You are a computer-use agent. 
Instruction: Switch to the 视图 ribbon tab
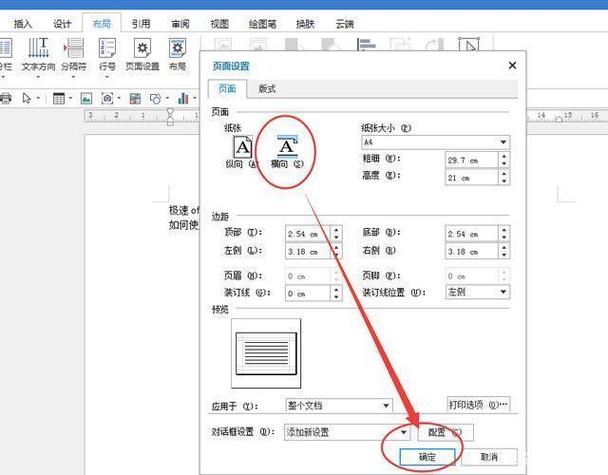coord(219,24)
